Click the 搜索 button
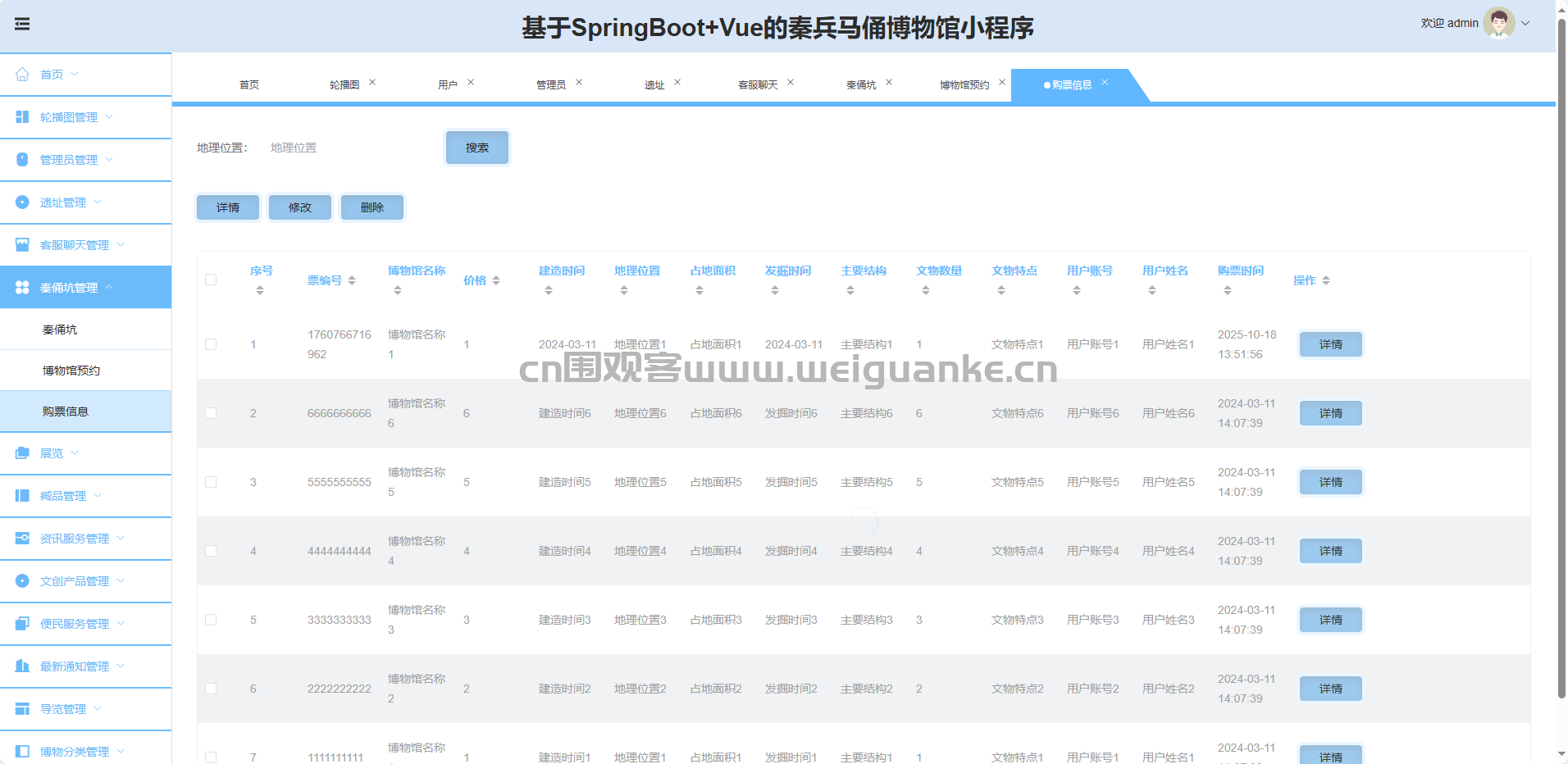This screenshot has width=1568, height=764. point(477,148)
